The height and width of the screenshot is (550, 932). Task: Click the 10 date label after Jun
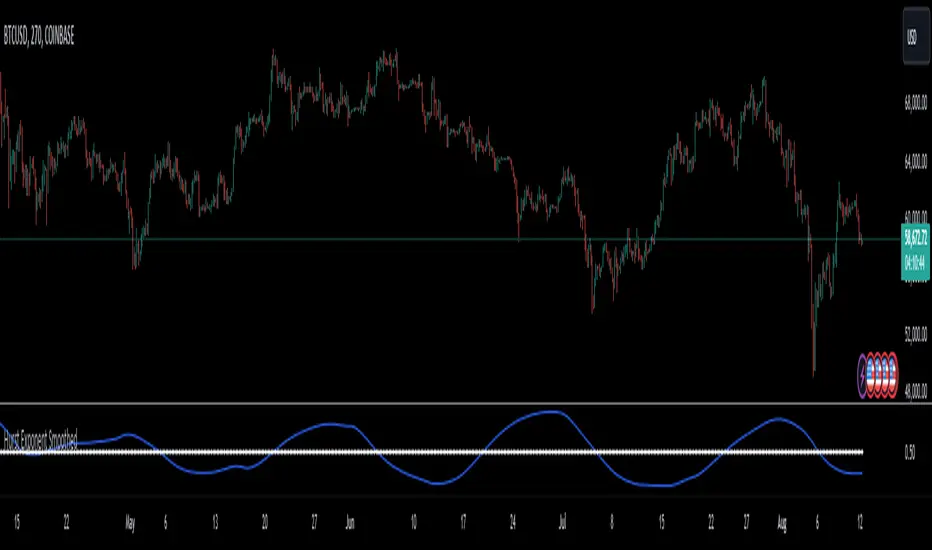414,522
